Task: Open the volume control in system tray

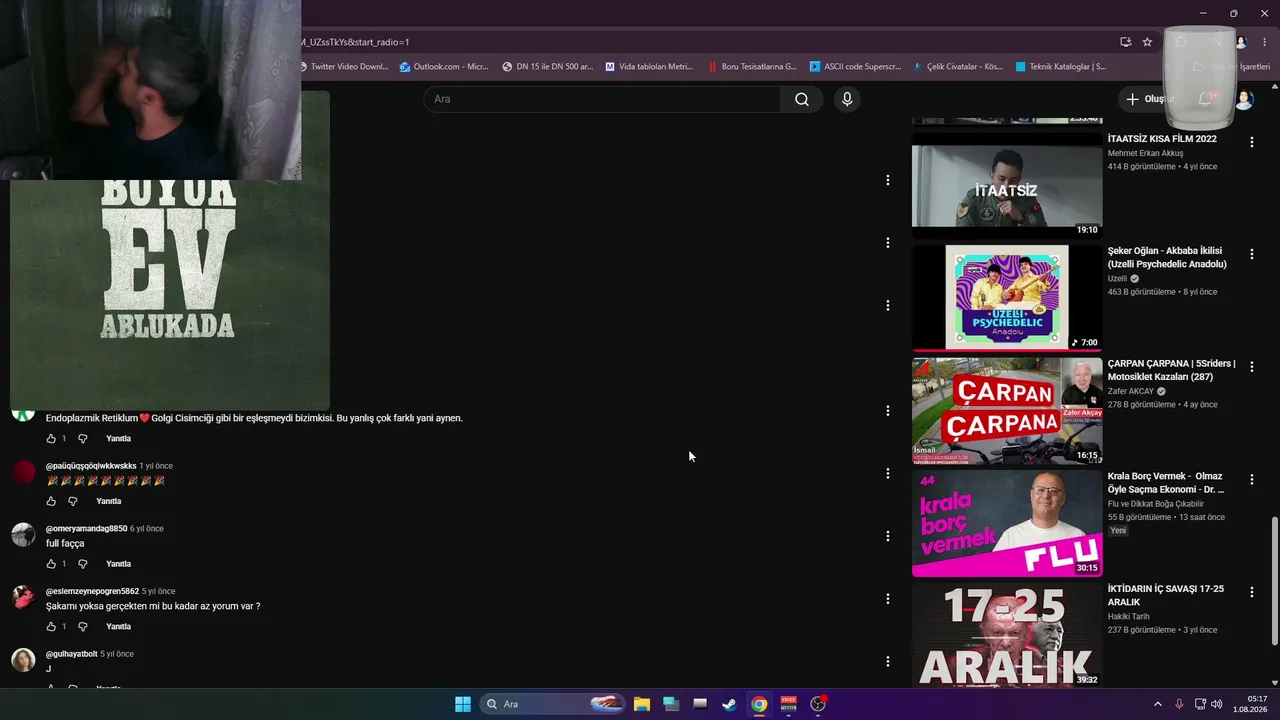Action: click(1217, 704)
